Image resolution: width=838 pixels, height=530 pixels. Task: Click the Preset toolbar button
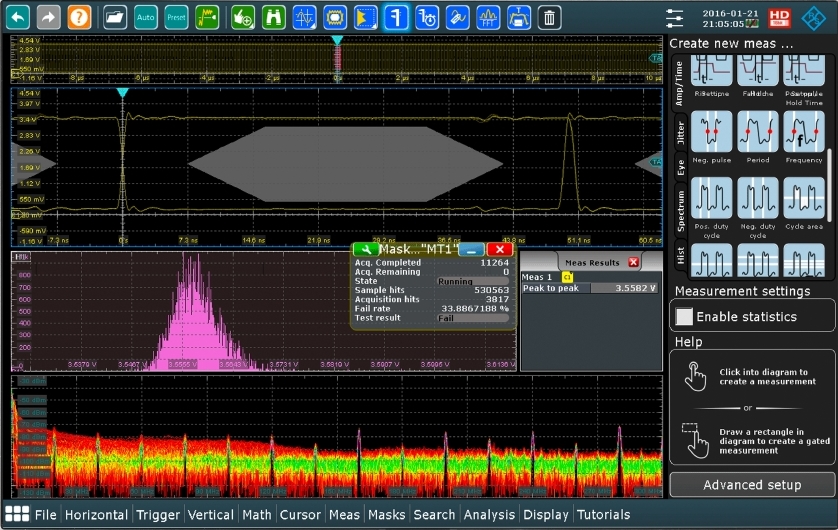(x=176, y=17)
